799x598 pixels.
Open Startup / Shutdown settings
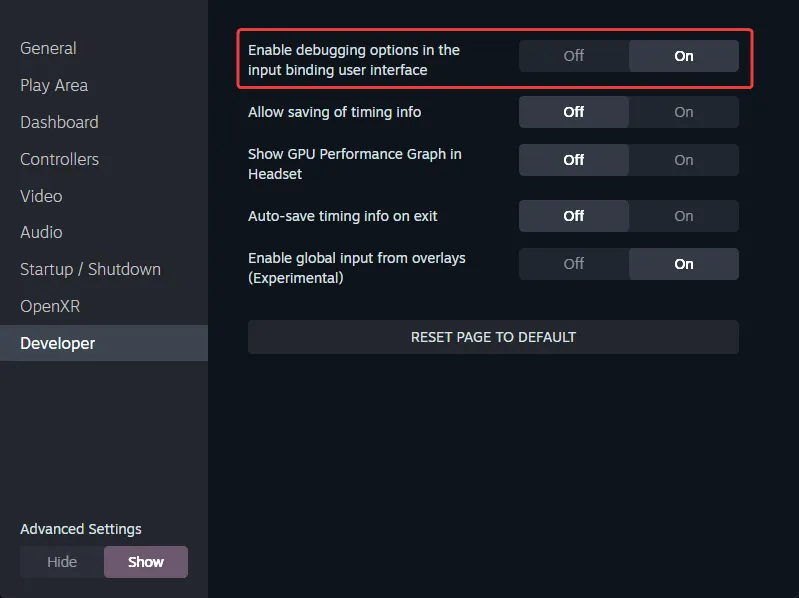point(90,269)
